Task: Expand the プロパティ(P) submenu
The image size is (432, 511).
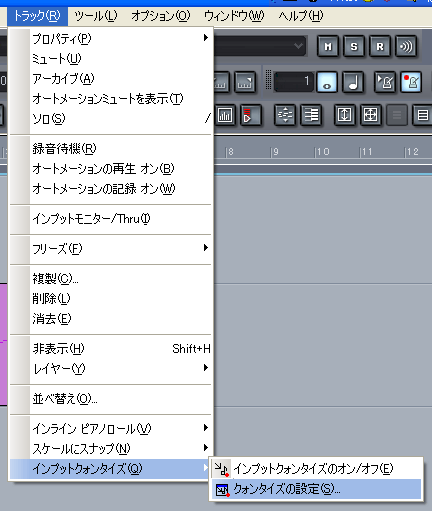Action: (x=111, y=38)
